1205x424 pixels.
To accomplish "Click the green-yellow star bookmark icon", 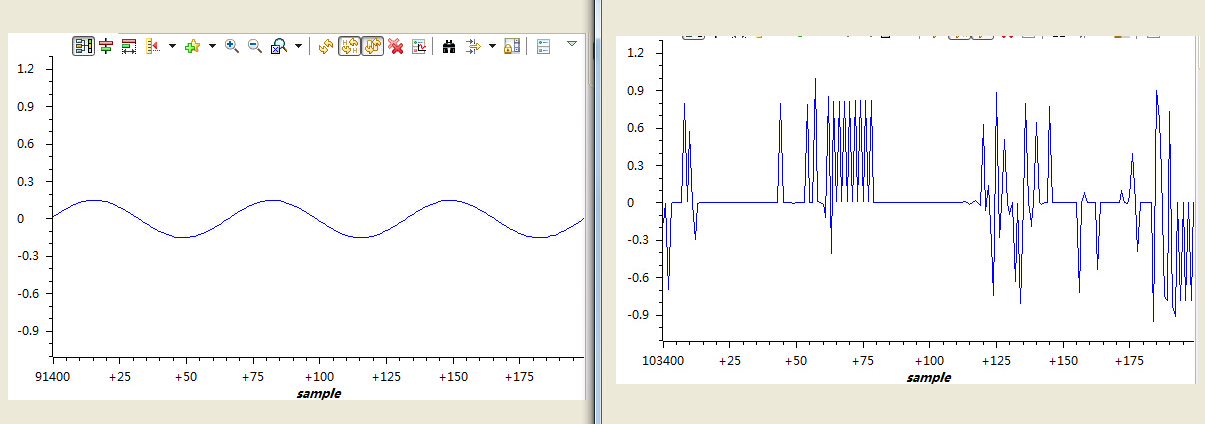I will (193, 46).
